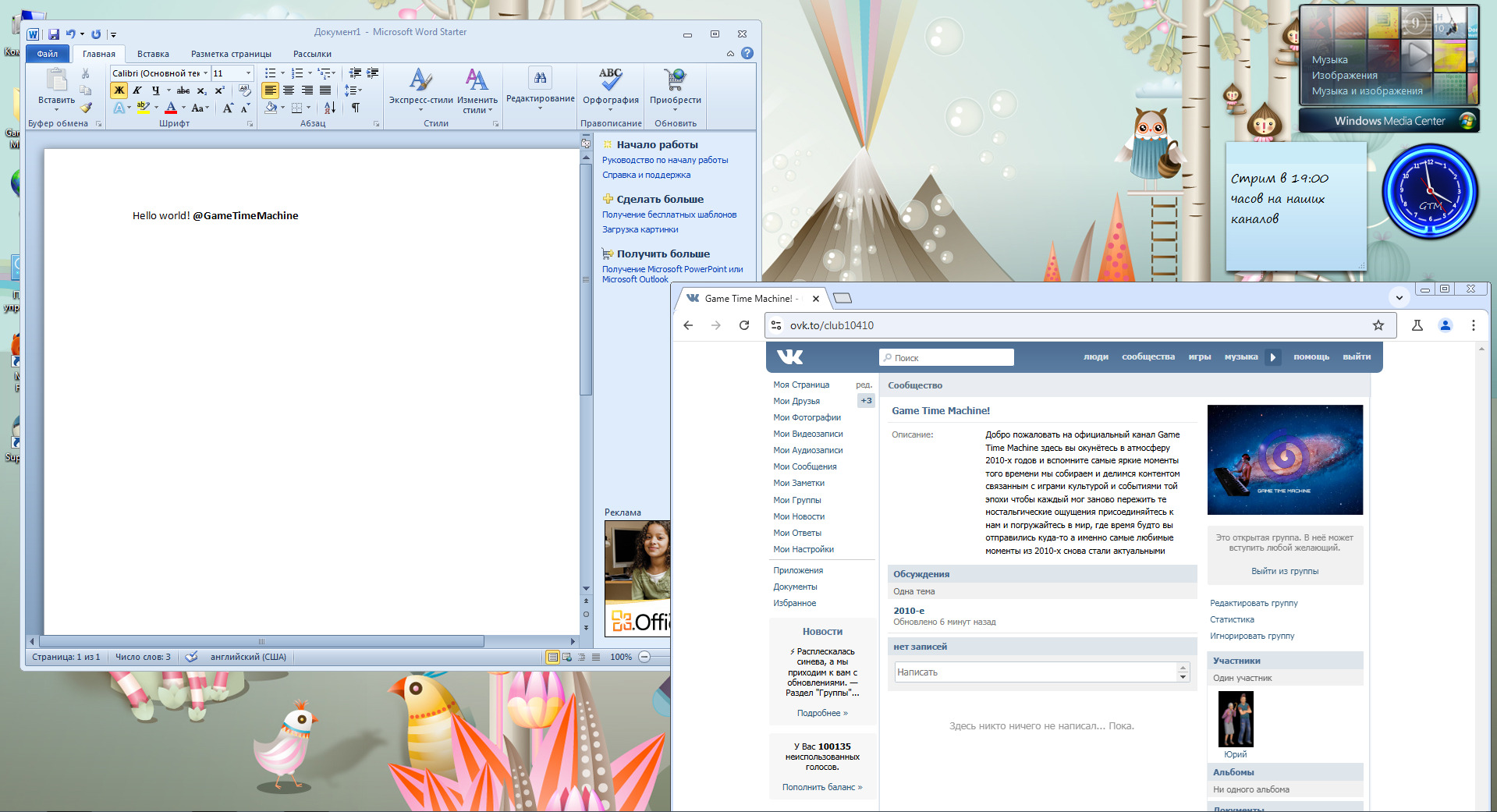Viewport: 1497px width, 812px height.
Task: Click the Выйти из группы link
Action: (x=1285, y=571)
